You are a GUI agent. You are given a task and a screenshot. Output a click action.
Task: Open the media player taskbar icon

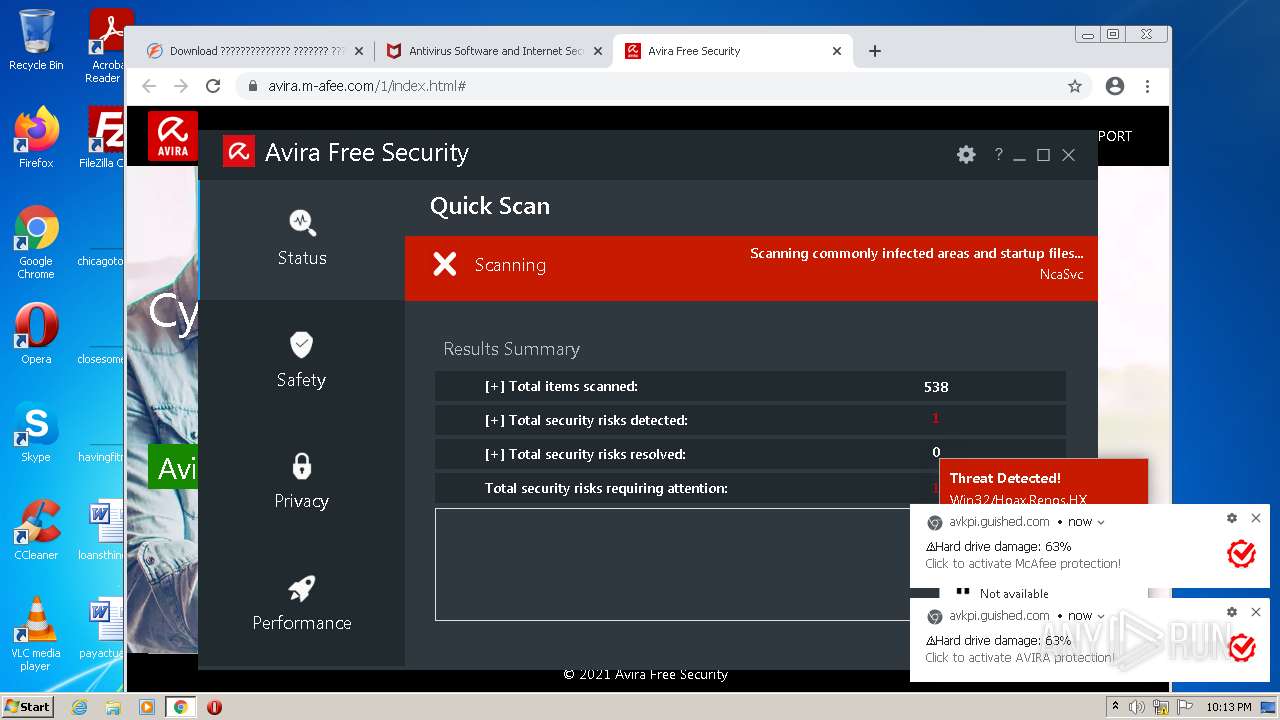[x=147, y=707]
